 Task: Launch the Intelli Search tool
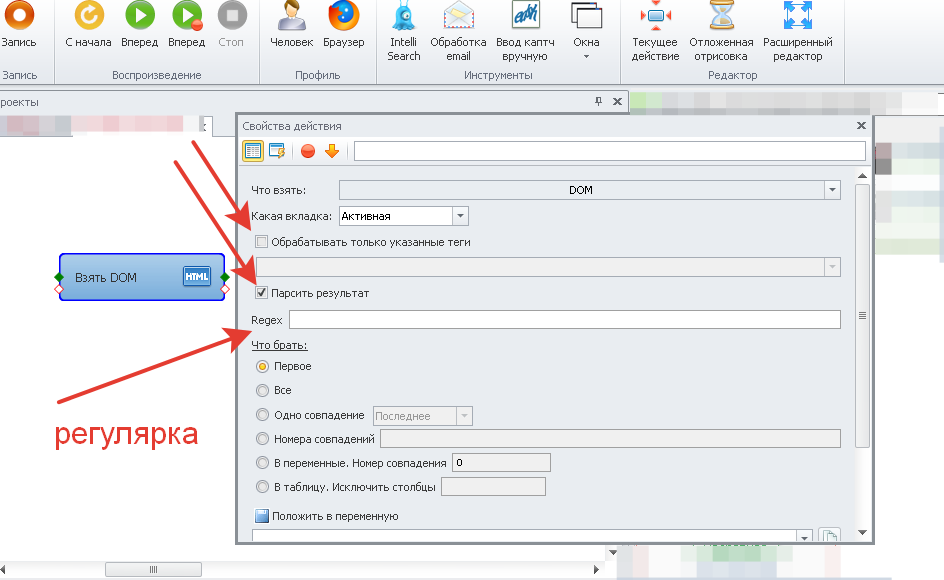tap(403, 31)
